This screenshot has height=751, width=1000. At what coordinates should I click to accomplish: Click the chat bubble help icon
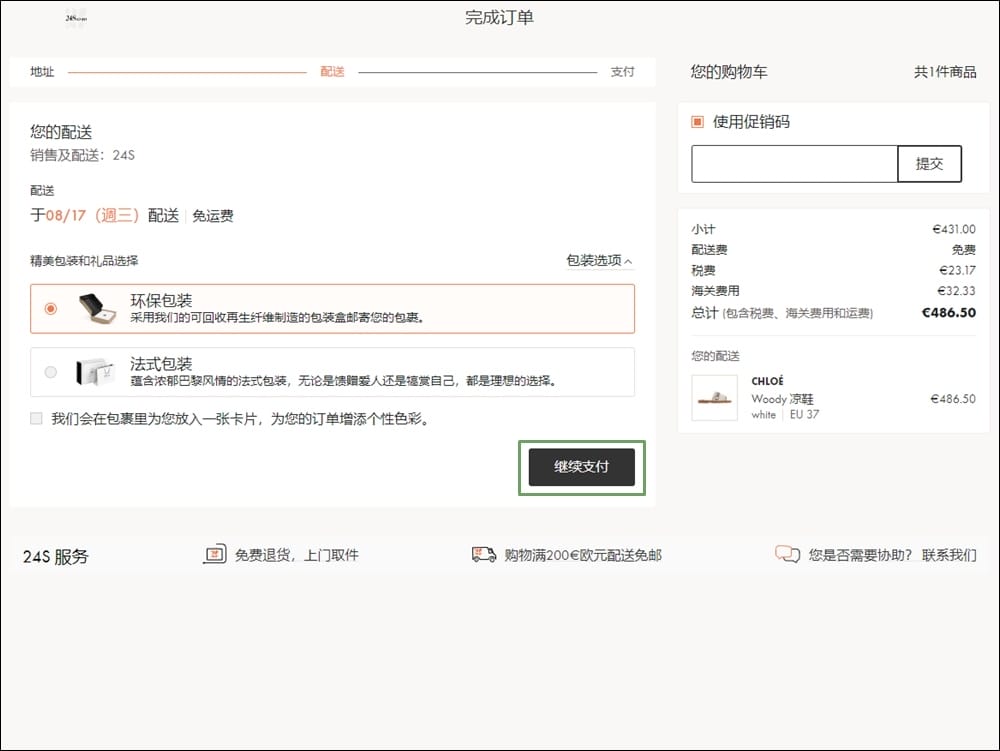coord(787,554)
